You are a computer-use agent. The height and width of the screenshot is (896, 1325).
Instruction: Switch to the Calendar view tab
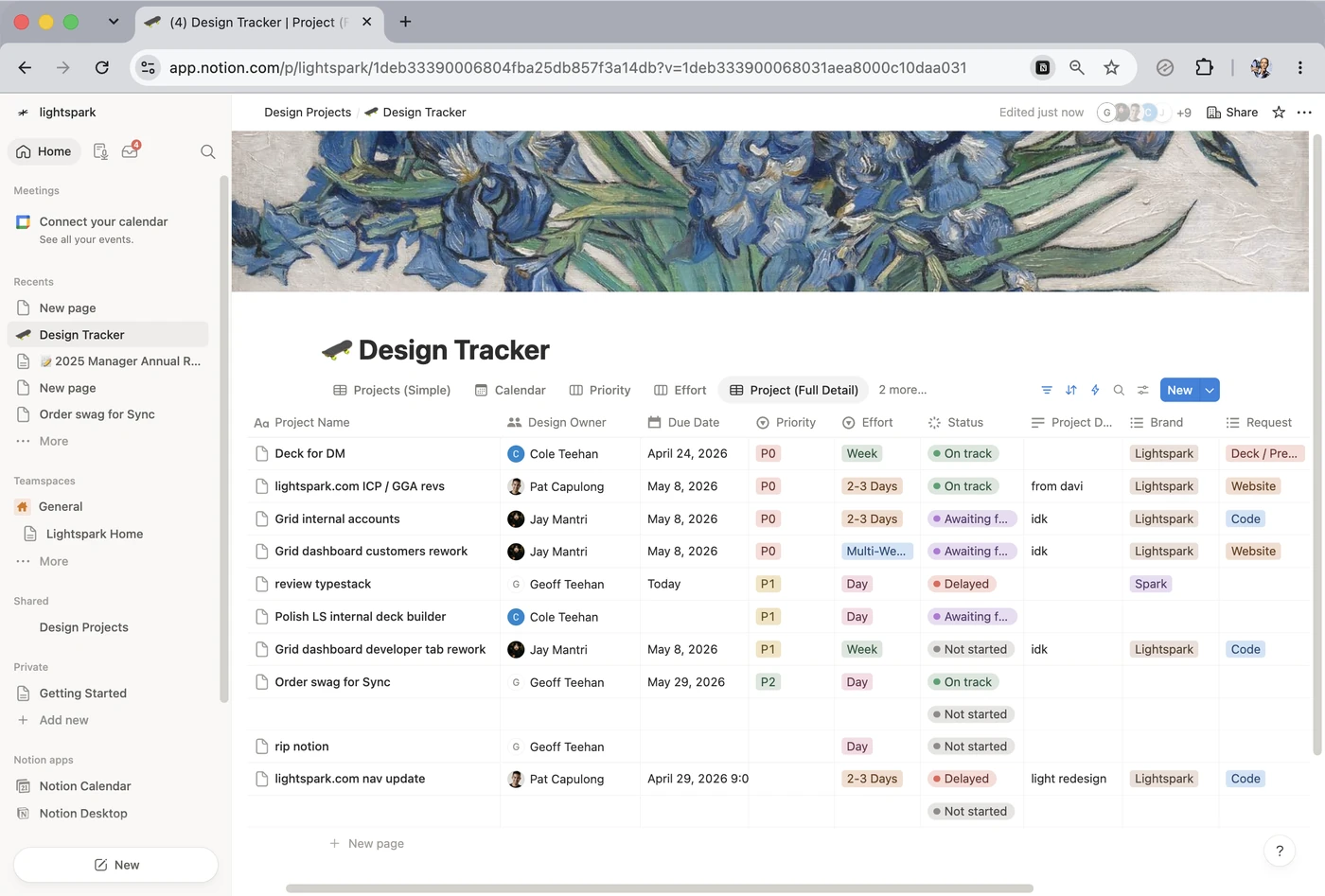pos(510,390)
